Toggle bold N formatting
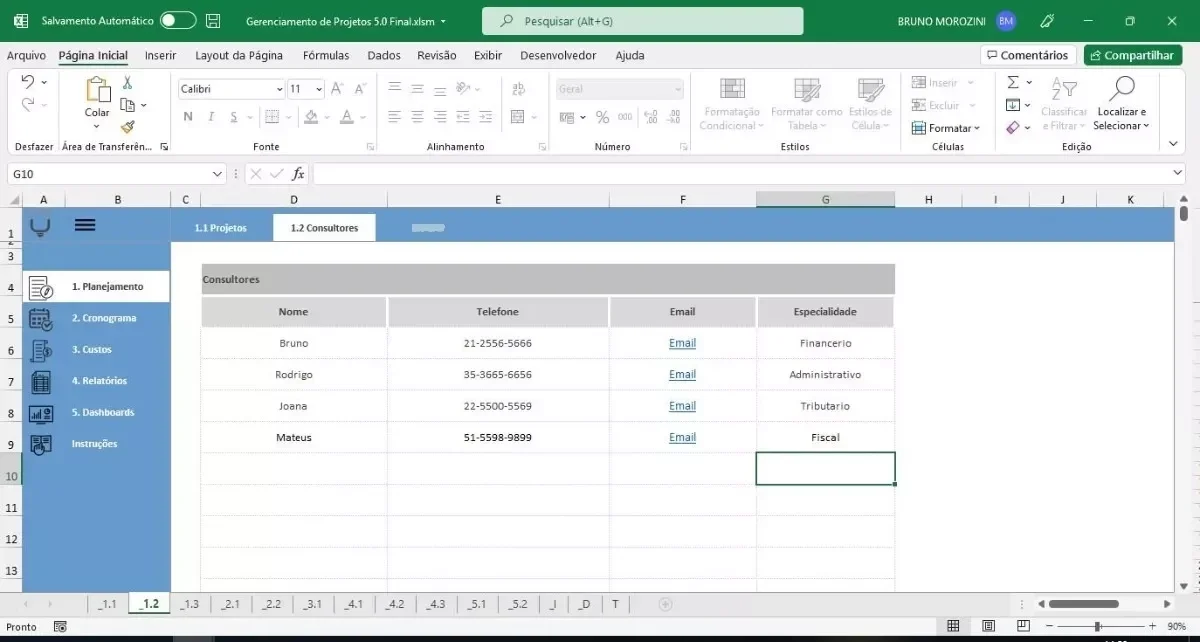This screenshot has width=1200, height=642. (188, 117)
